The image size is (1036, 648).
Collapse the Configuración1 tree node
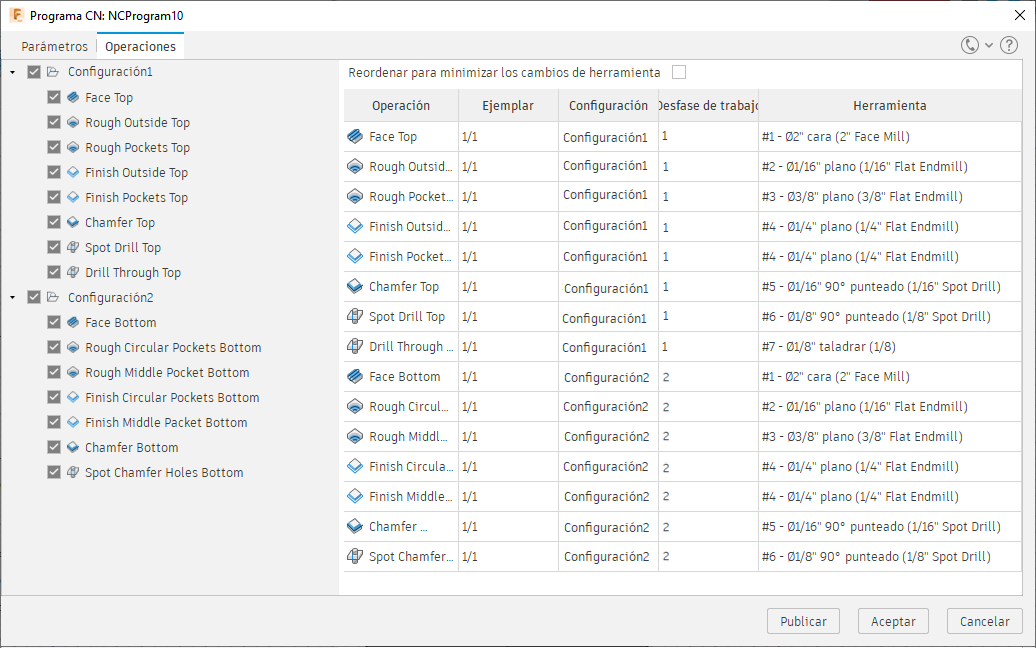point(12,72)
